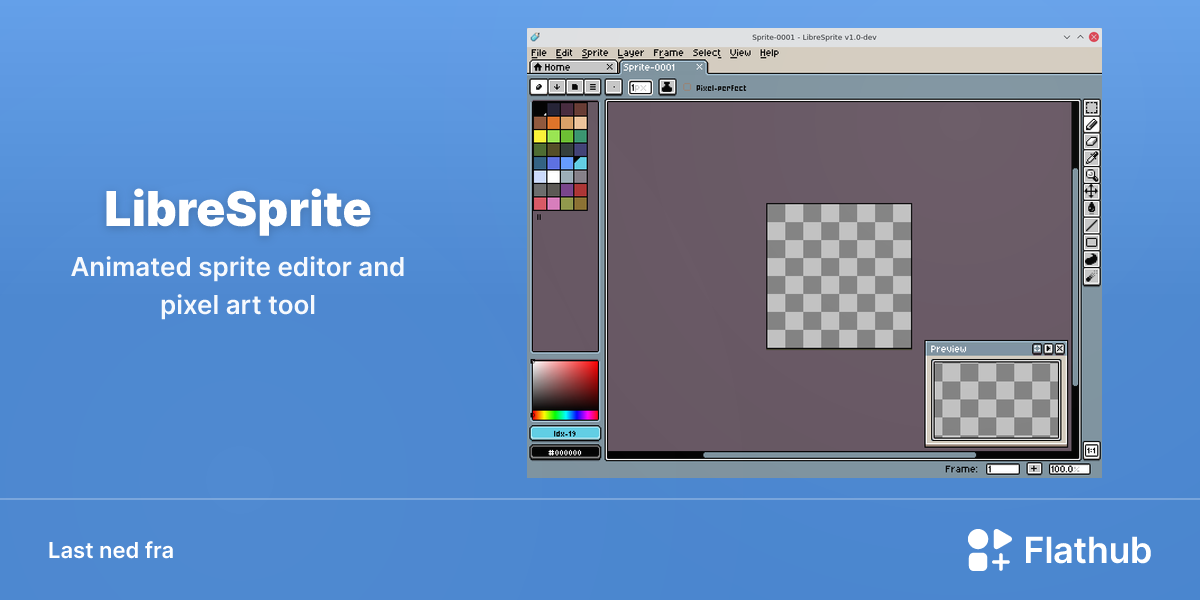
Task: Click the ink type bottle icon
Action: click(668, 87)
